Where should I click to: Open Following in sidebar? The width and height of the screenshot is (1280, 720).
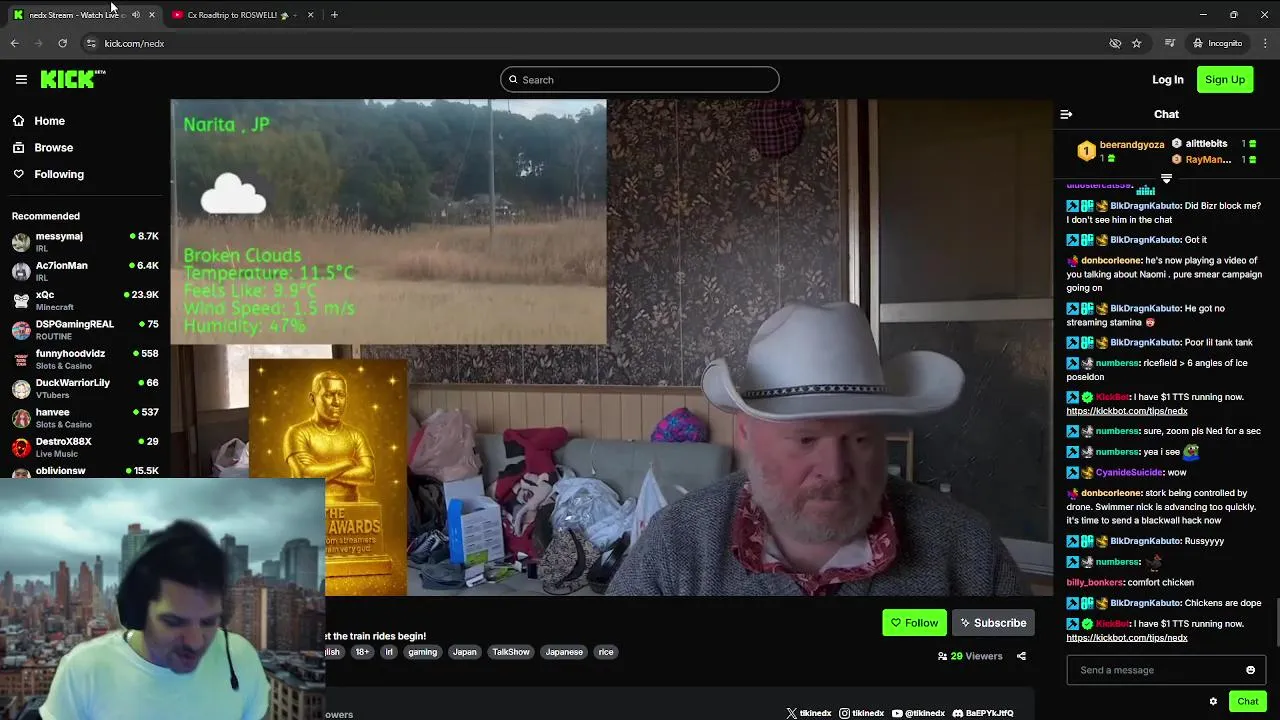coord(48,174)
